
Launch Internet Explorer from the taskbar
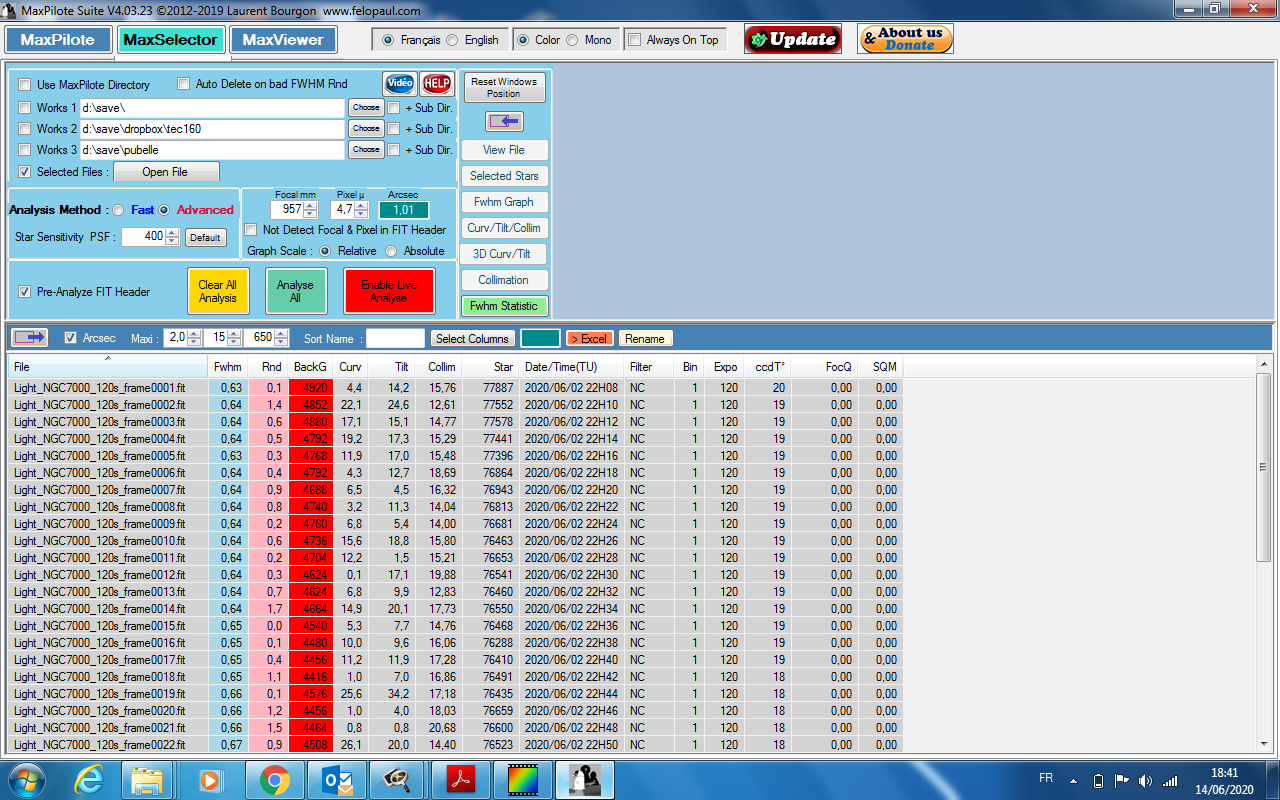tap(89, 780)
